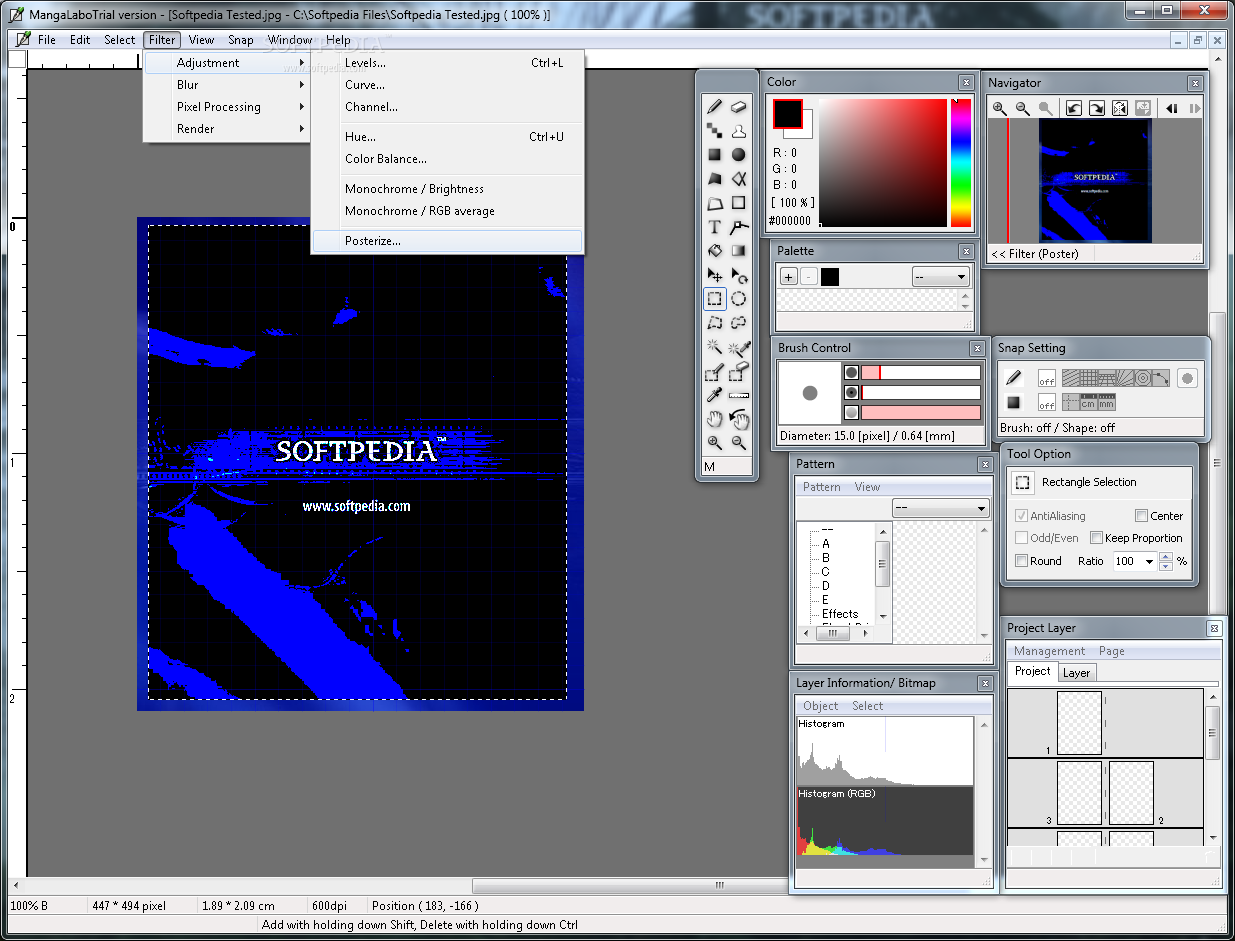Enable the Center checkbox in Tool Option

pyautogui.click(x=1141, y=516)
